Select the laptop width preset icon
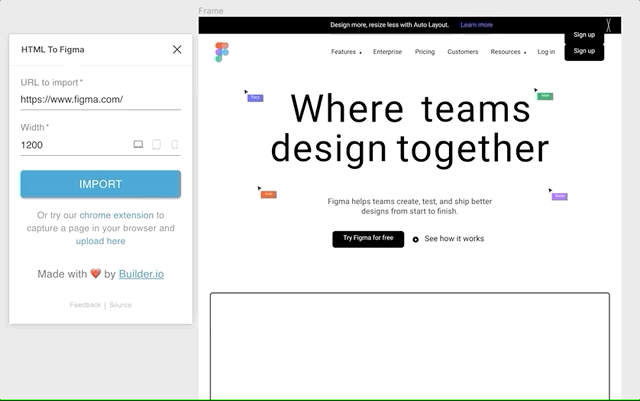Image resolution: width=640 pixels, height=401 pixels. [138, 145]
